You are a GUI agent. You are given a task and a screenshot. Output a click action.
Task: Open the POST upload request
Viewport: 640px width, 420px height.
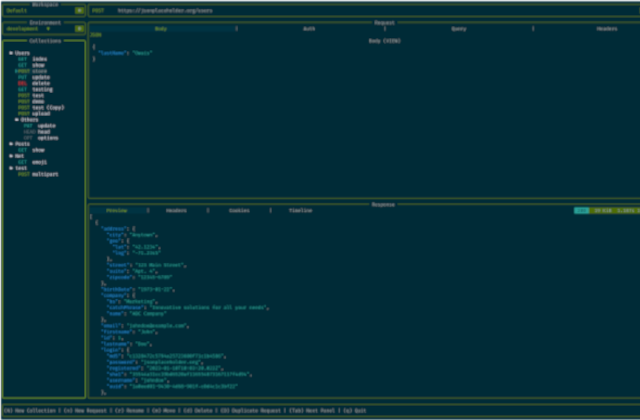tap(40, 113)
